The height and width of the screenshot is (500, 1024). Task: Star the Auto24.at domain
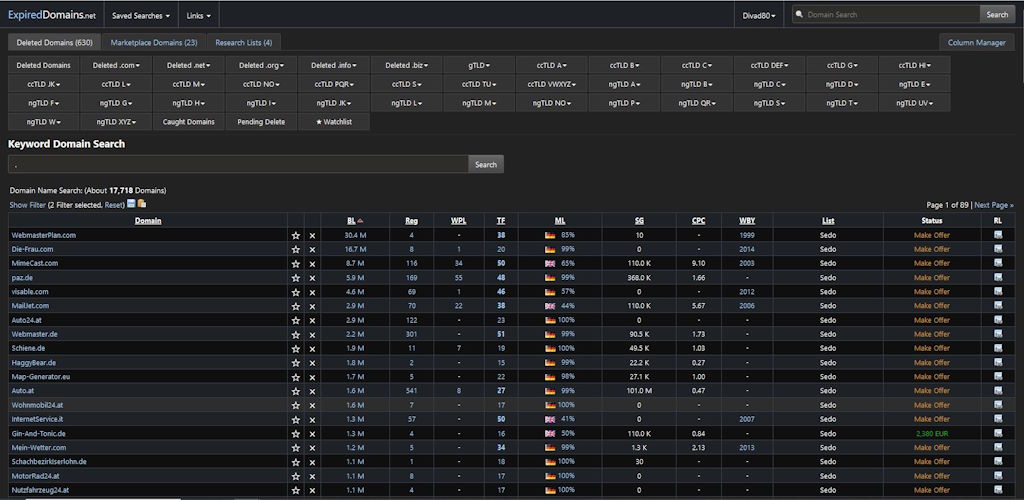point(296,320)
